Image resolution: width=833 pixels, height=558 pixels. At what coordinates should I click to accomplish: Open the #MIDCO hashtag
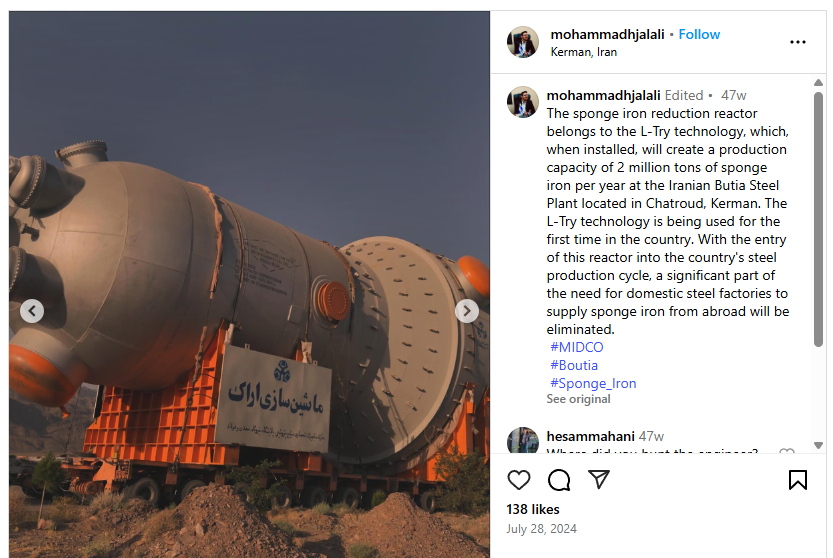pyautogui.click(x=577, y=347)
